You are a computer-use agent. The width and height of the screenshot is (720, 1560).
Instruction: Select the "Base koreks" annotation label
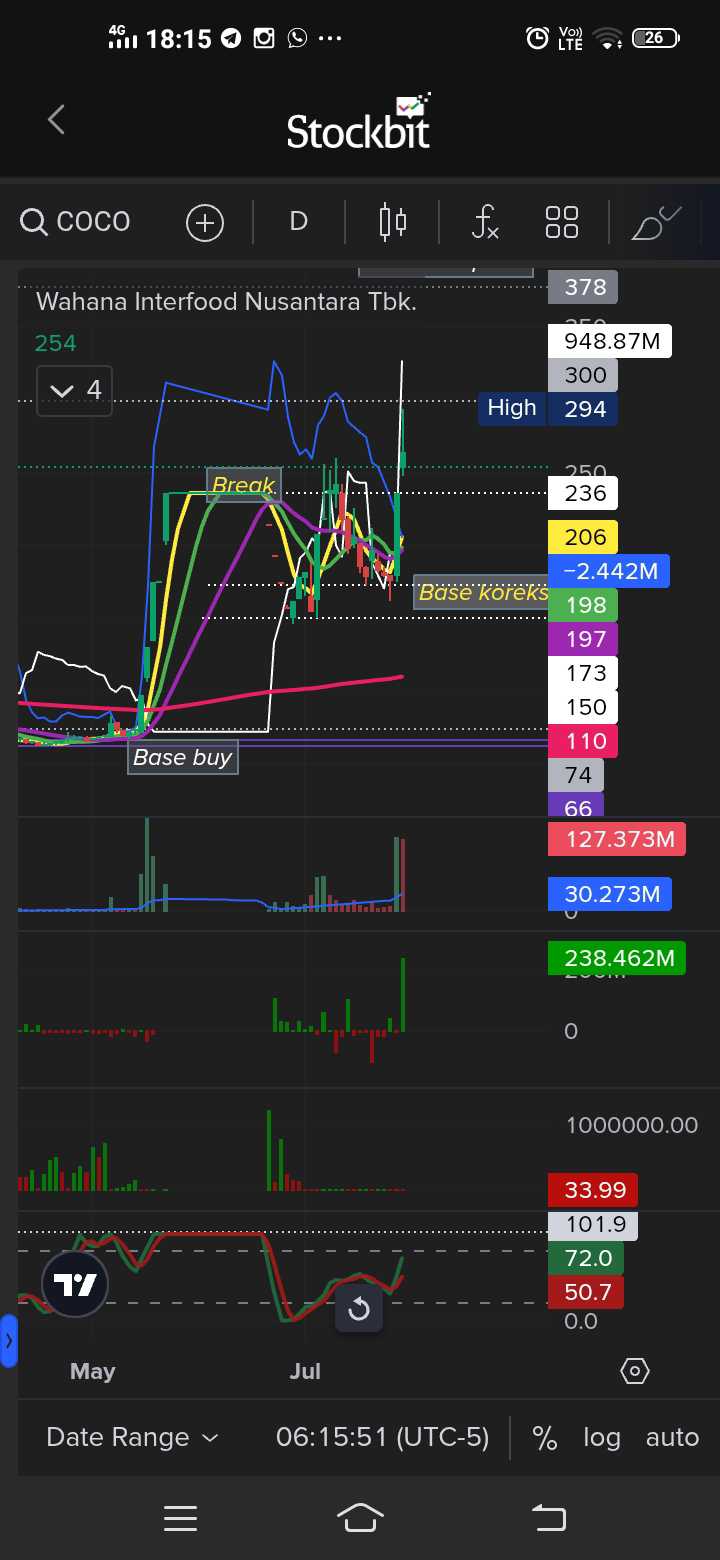tap(482, 592)
